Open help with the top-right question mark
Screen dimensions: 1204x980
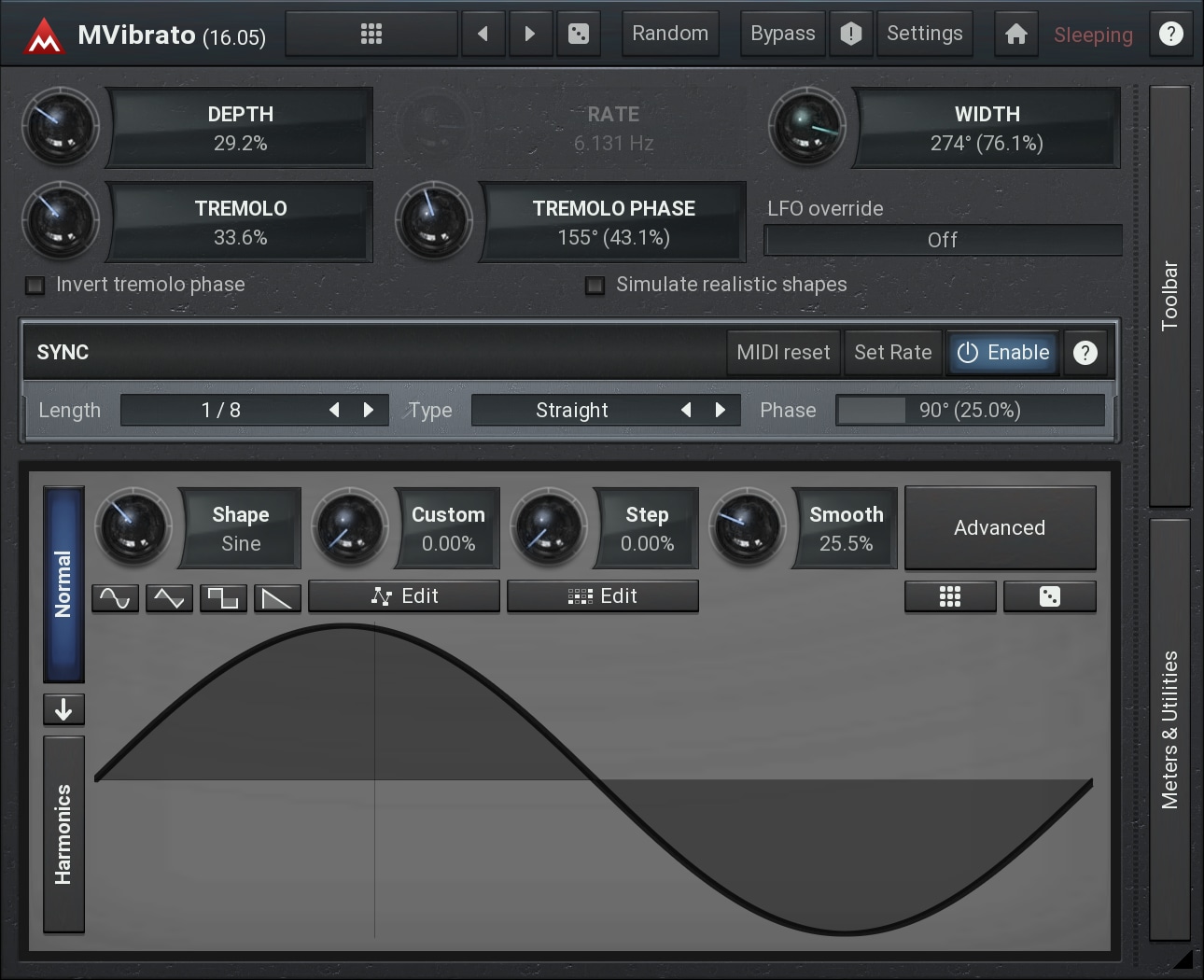[1170, 35]
